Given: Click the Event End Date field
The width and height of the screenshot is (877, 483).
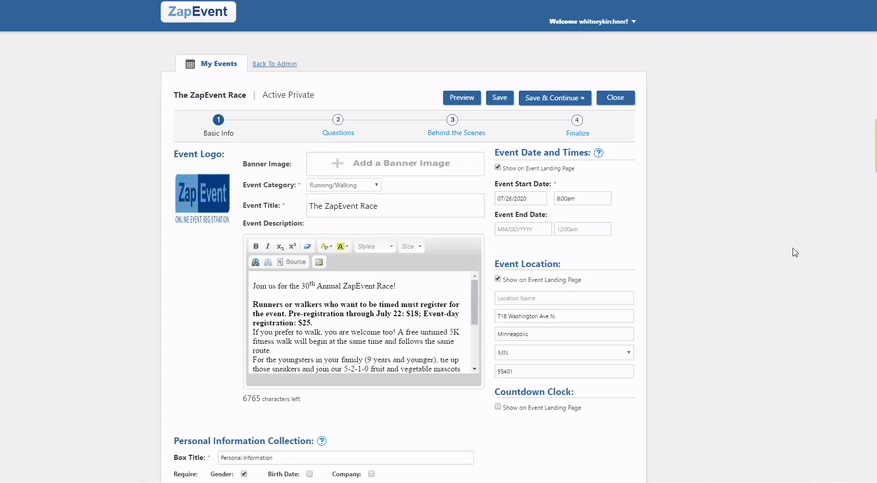Looking at the screenshot, I should point(523,229).
